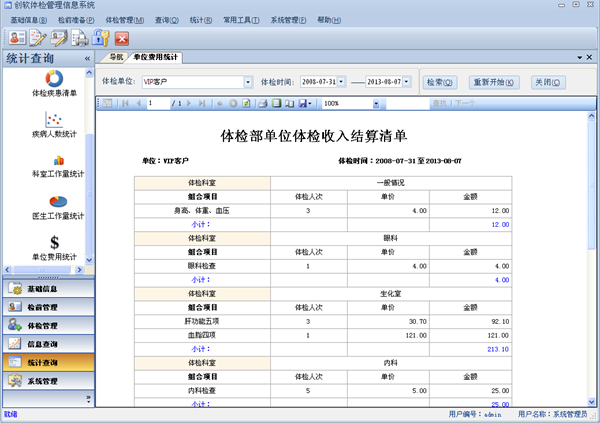Open the 统计 menu
600x423 pixels.
coord(201,20)
